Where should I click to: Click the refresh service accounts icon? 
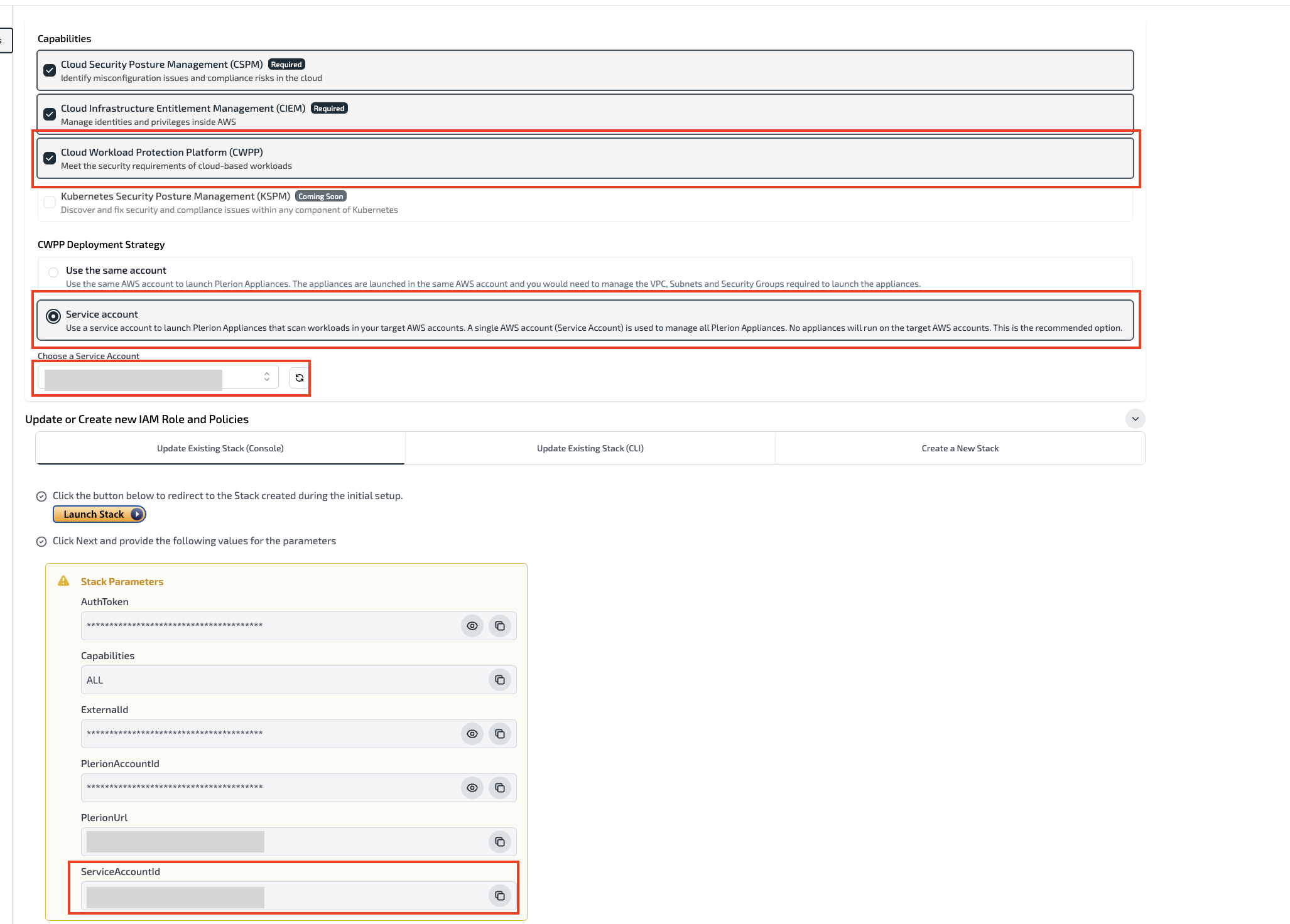300,378
